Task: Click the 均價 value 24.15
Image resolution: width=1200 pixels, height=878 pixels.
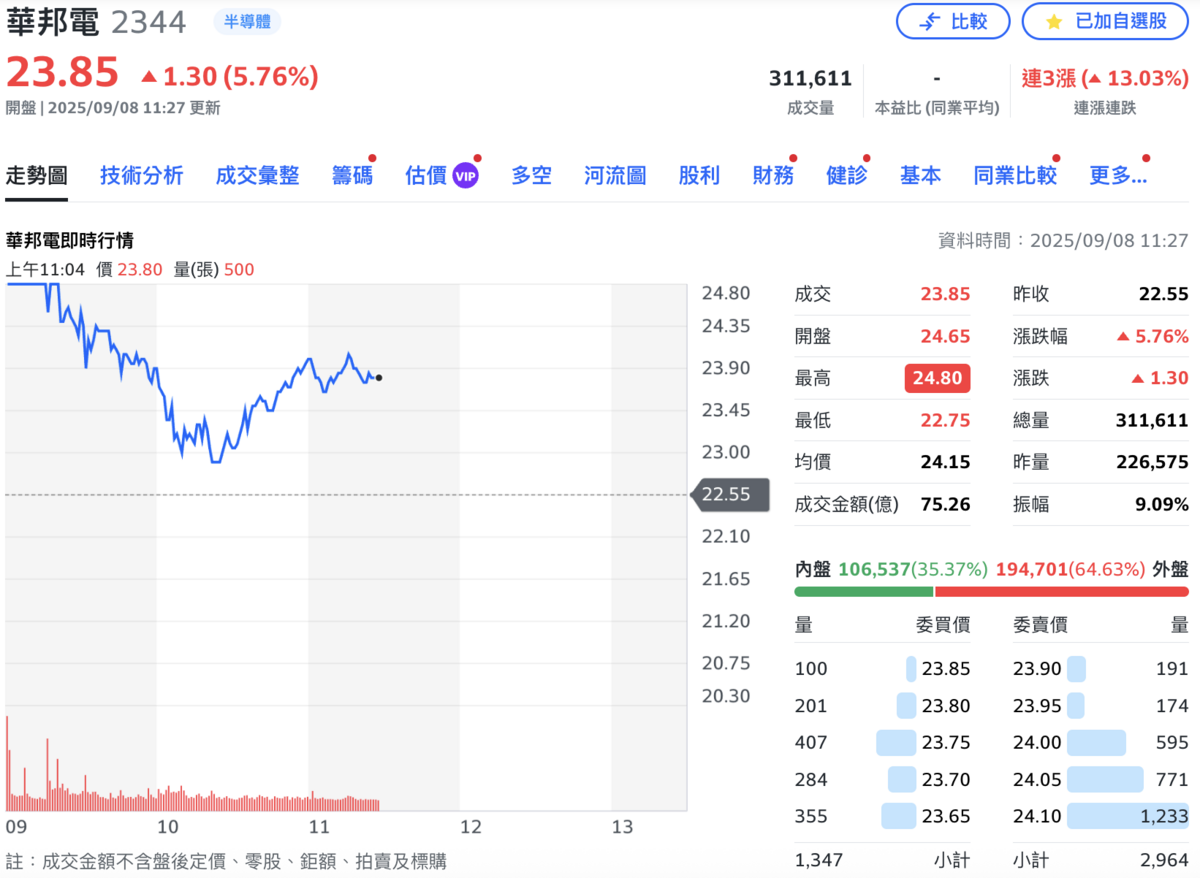Action: click(945, 462)
